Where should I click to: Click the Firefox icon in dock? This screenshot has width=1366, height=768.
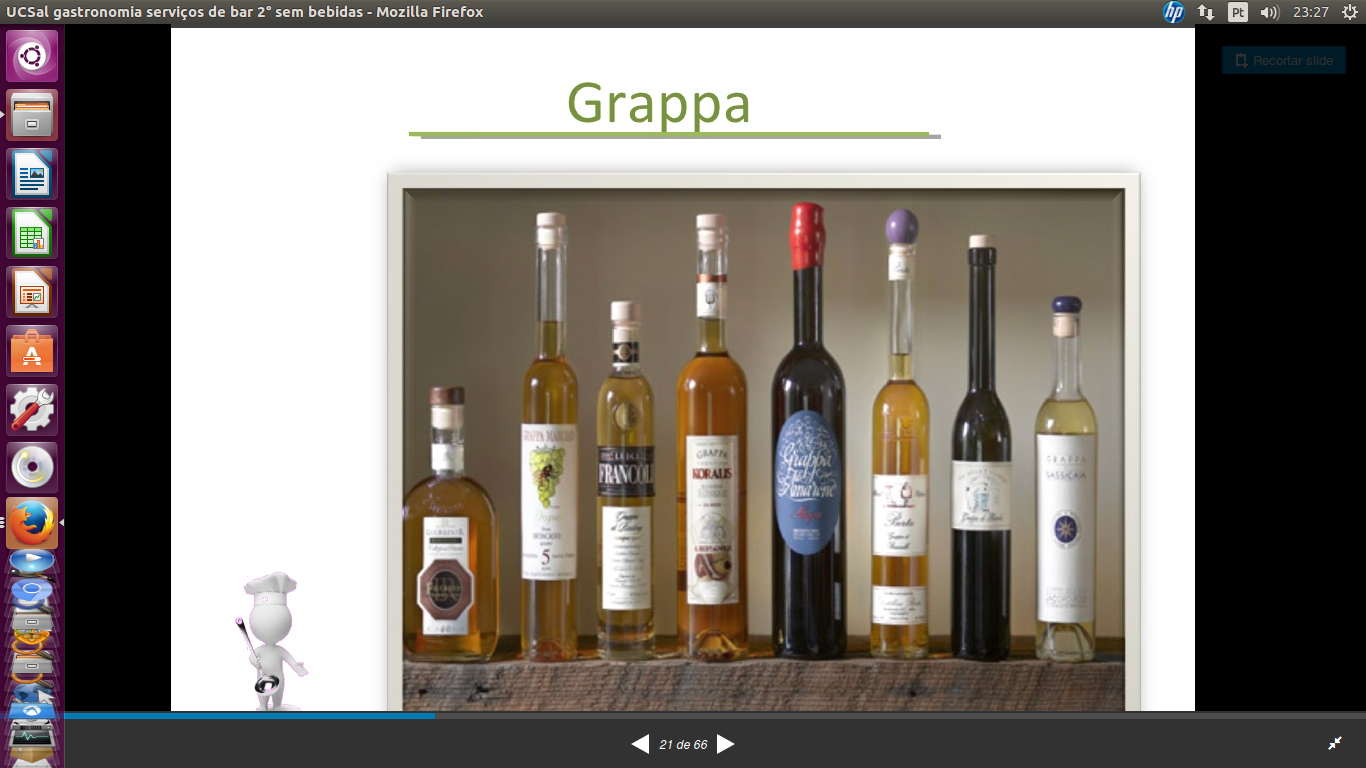[x=32, y=523]
